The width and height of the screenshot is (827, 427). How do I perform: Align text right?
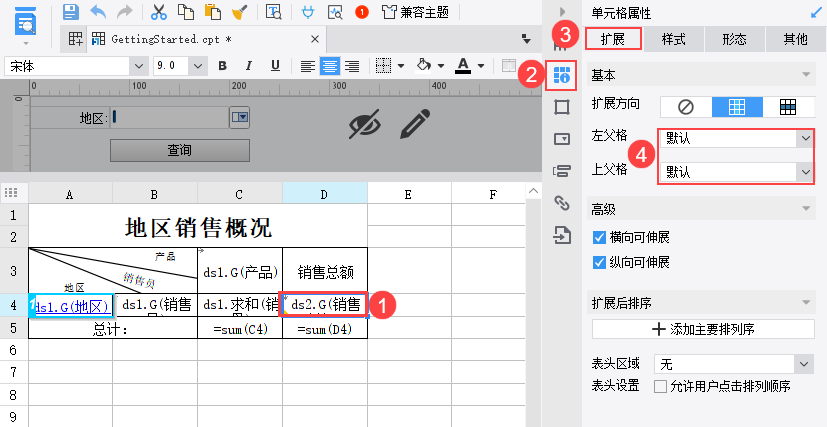[352, 66]
